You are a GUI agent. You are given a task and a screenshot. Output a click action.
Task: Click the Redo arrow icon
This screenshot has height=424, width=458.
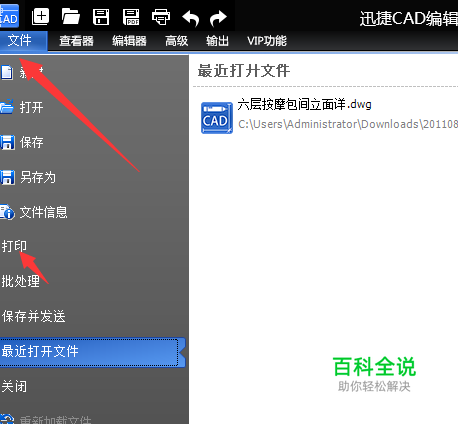[x=218, y=18]
